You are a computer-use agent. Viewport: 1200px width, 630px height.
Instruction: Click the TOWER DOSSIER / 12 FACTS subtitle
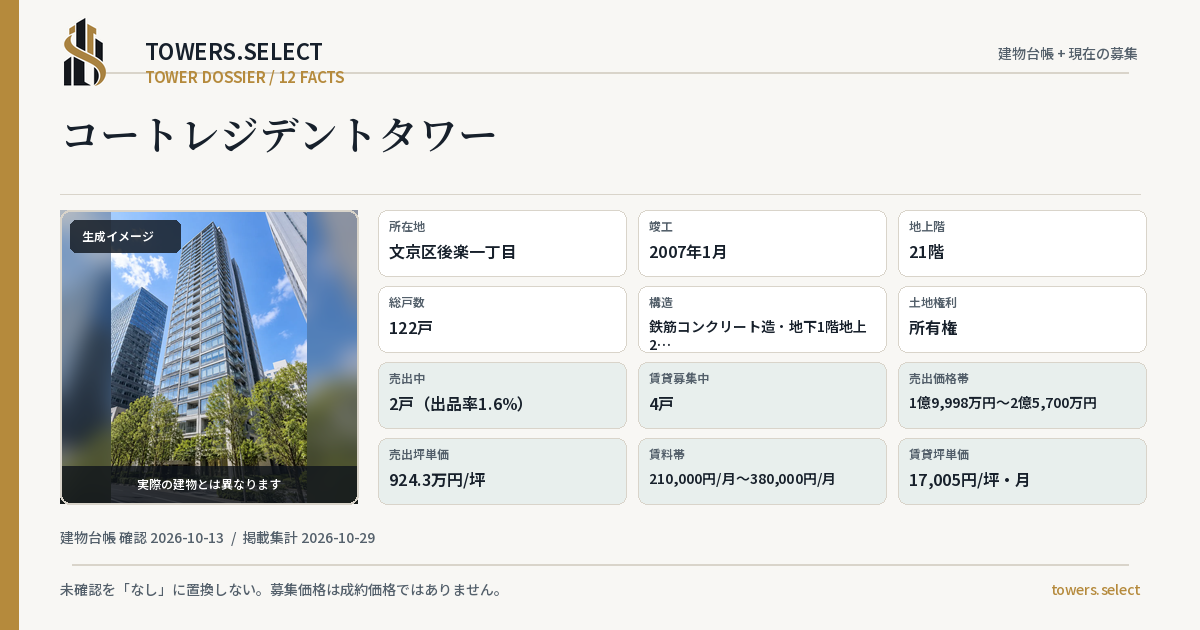click(x=245, y=77)
